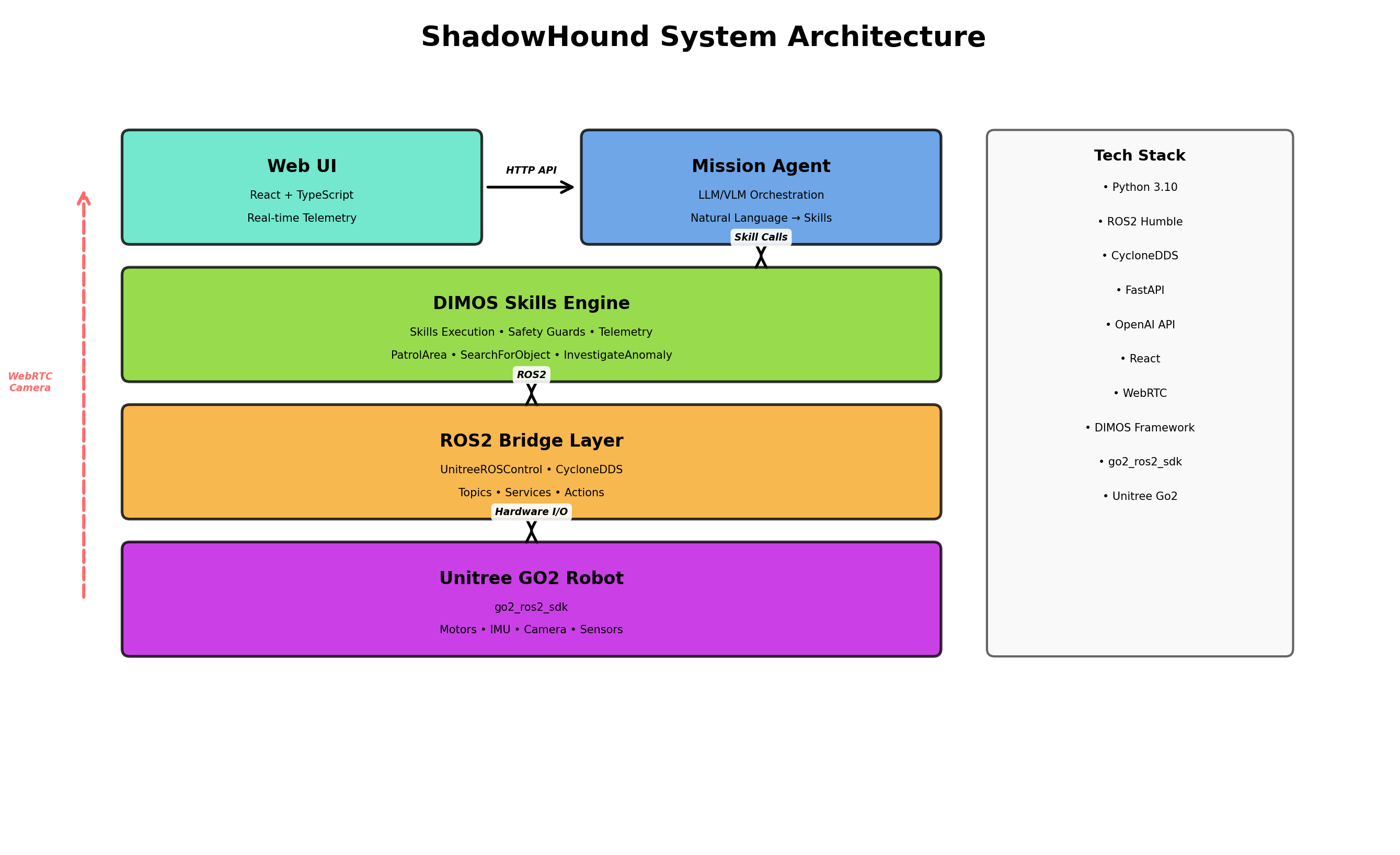Select the Python 3.10 list item

(1143, 187)
